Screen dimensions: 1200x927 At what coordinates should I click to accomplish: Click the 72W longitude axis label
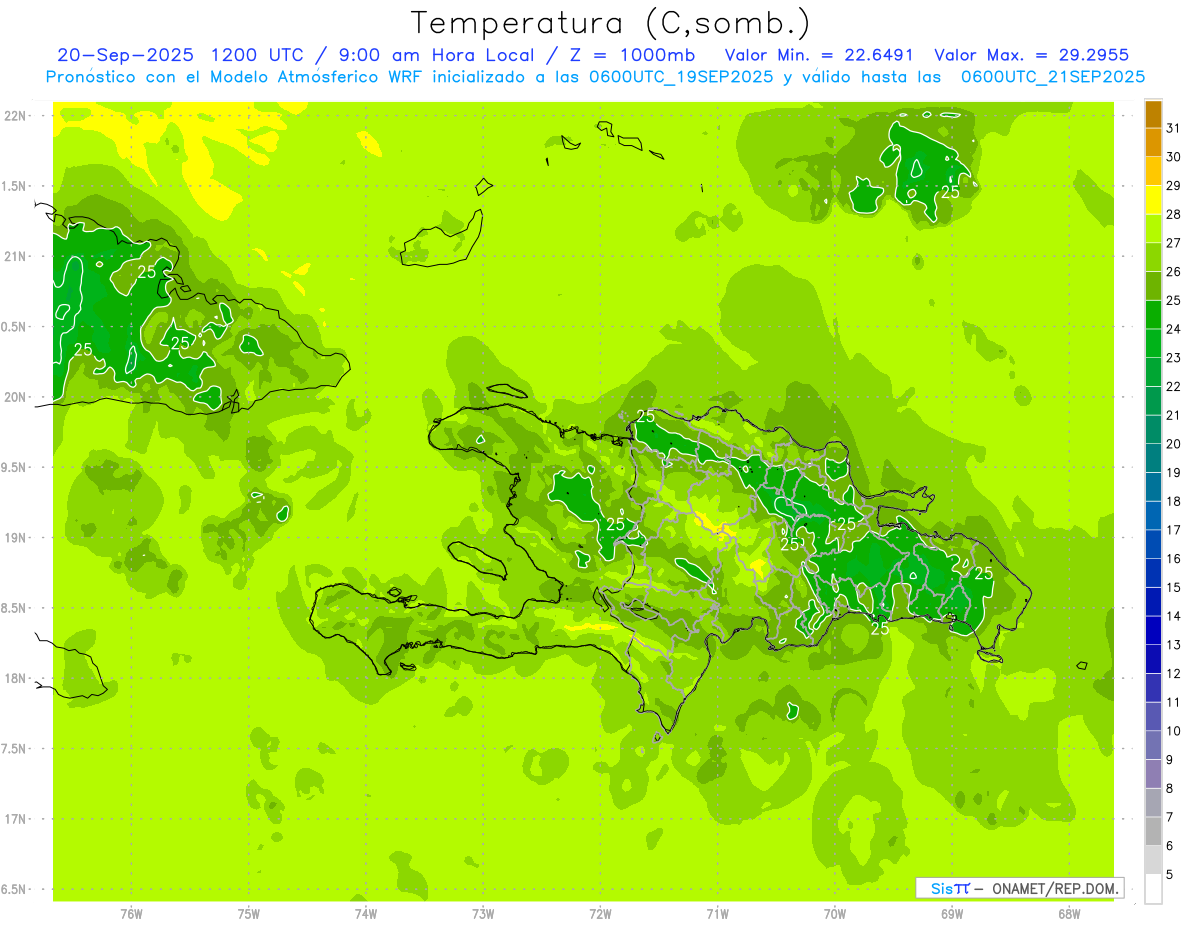pyautogui.click(x=600, y=913)
